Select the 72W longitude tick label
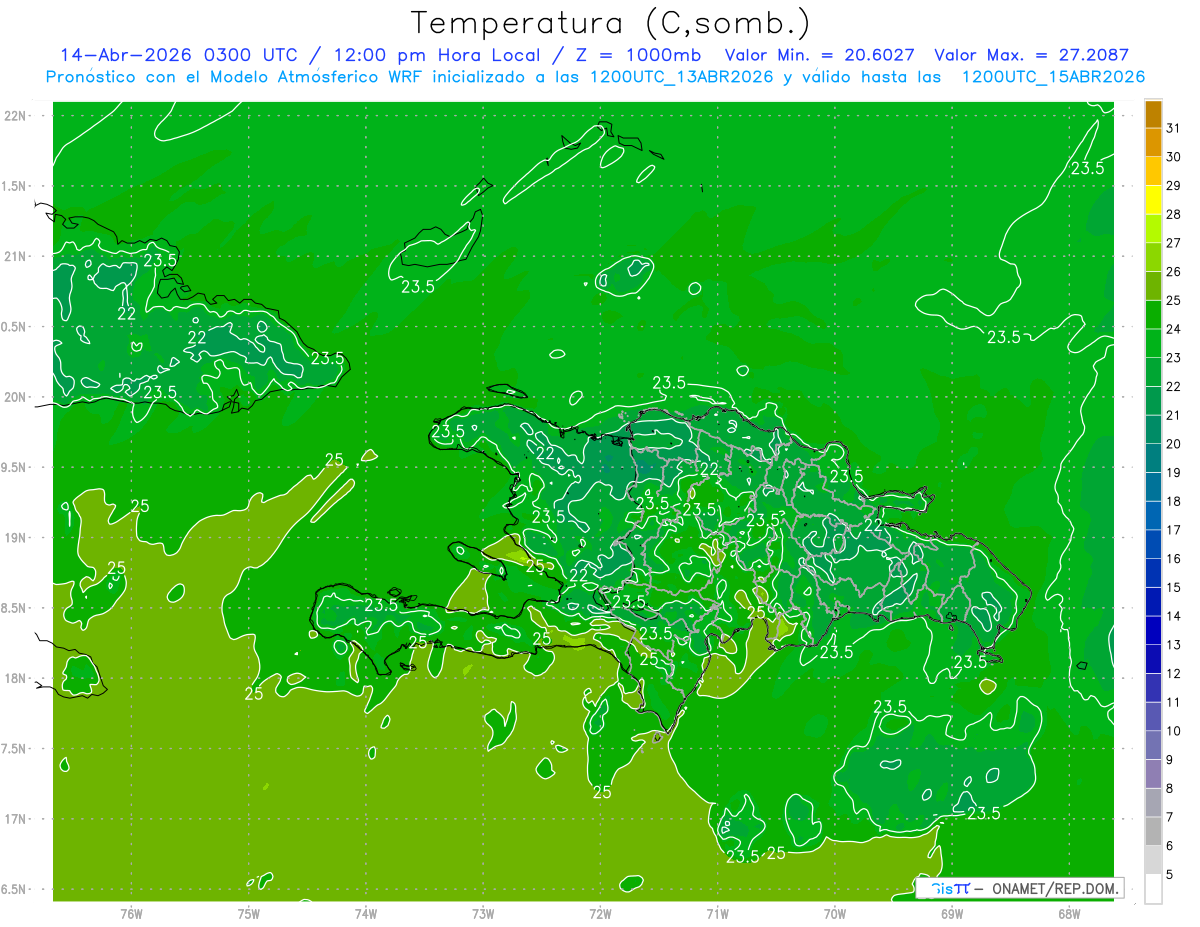1200x927 pixels. [600, 913]
